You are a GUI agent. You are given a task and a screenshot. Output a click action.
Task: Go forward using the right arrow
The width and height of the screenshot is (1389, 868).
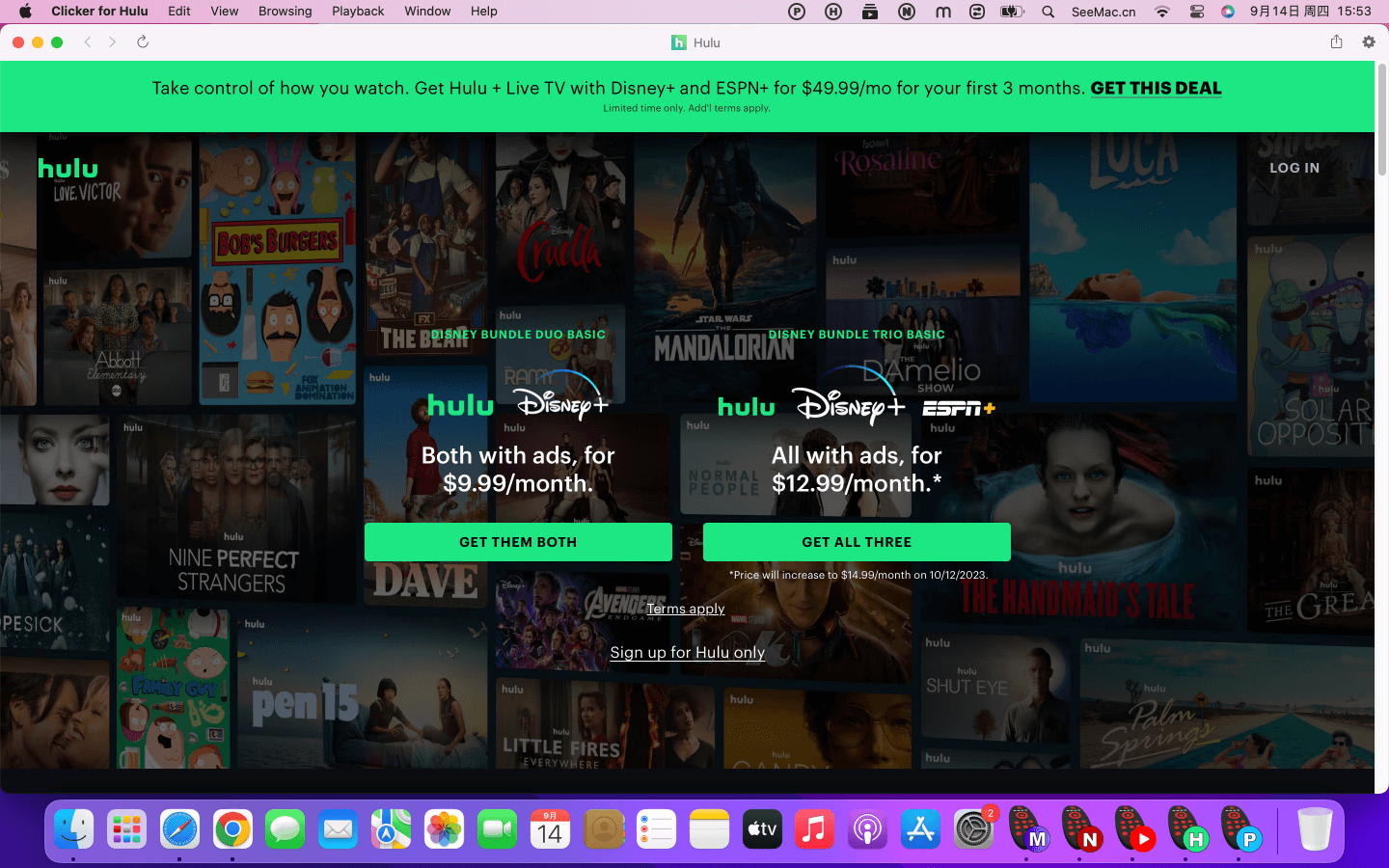[x=113, y=42]
